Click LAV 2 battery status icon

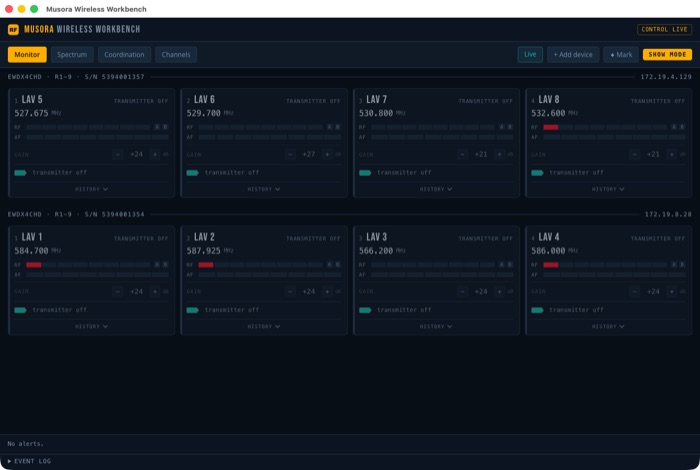192,310
